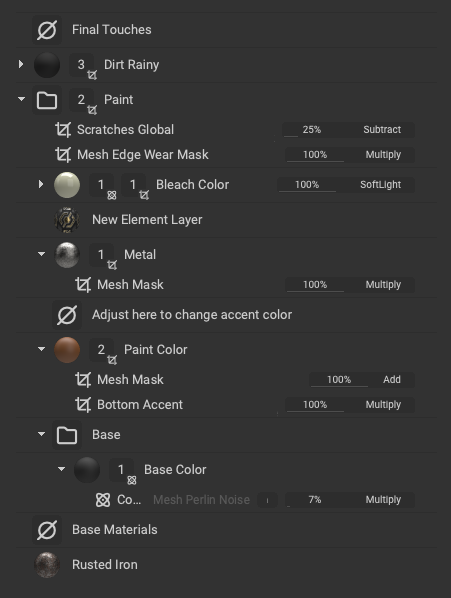The width and height of the screenshot is (451, 598).
Task: Open the Subtract blend mode for Scratches Global
Action: tap(382, 130)
